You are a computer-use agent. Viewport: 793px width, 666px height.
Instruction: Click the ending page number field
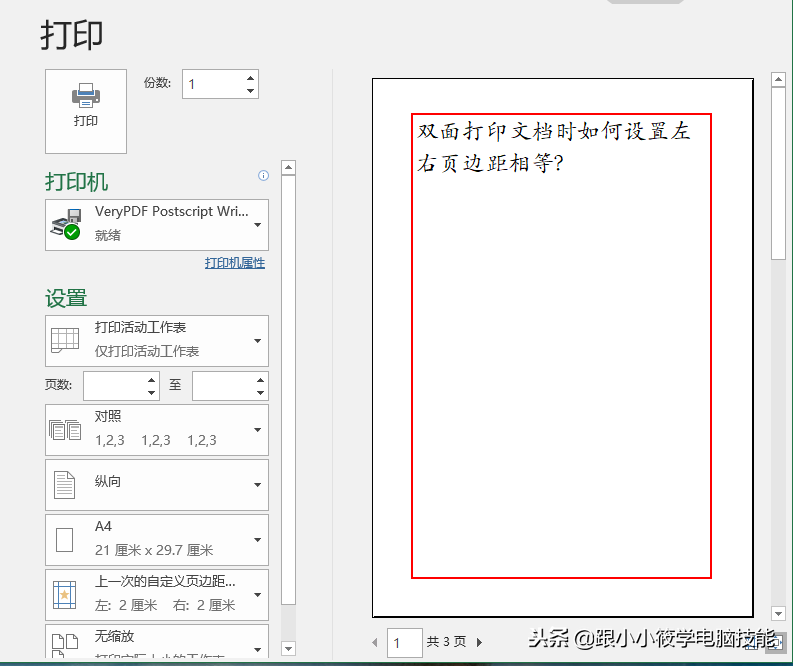point(222,386)
